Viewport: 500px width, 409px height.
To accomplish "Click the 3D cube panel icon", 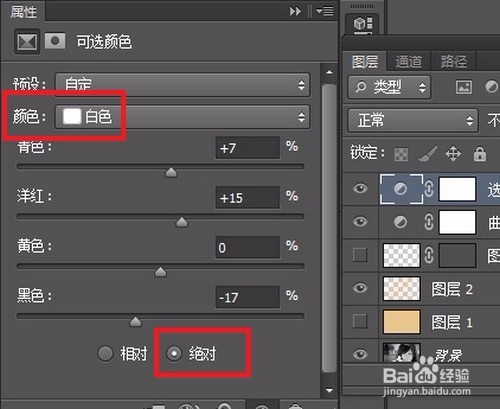I will (363, 24).
